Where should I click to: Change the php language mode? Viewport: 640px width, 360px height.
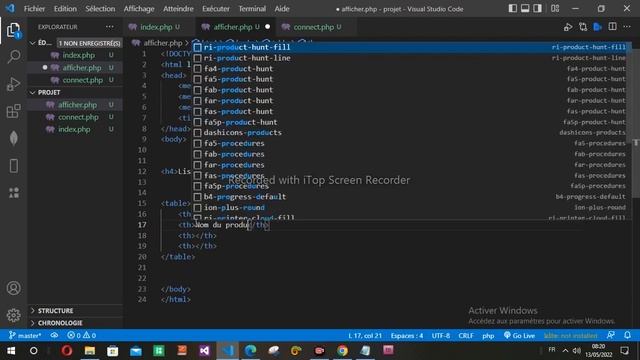[488, 336]
